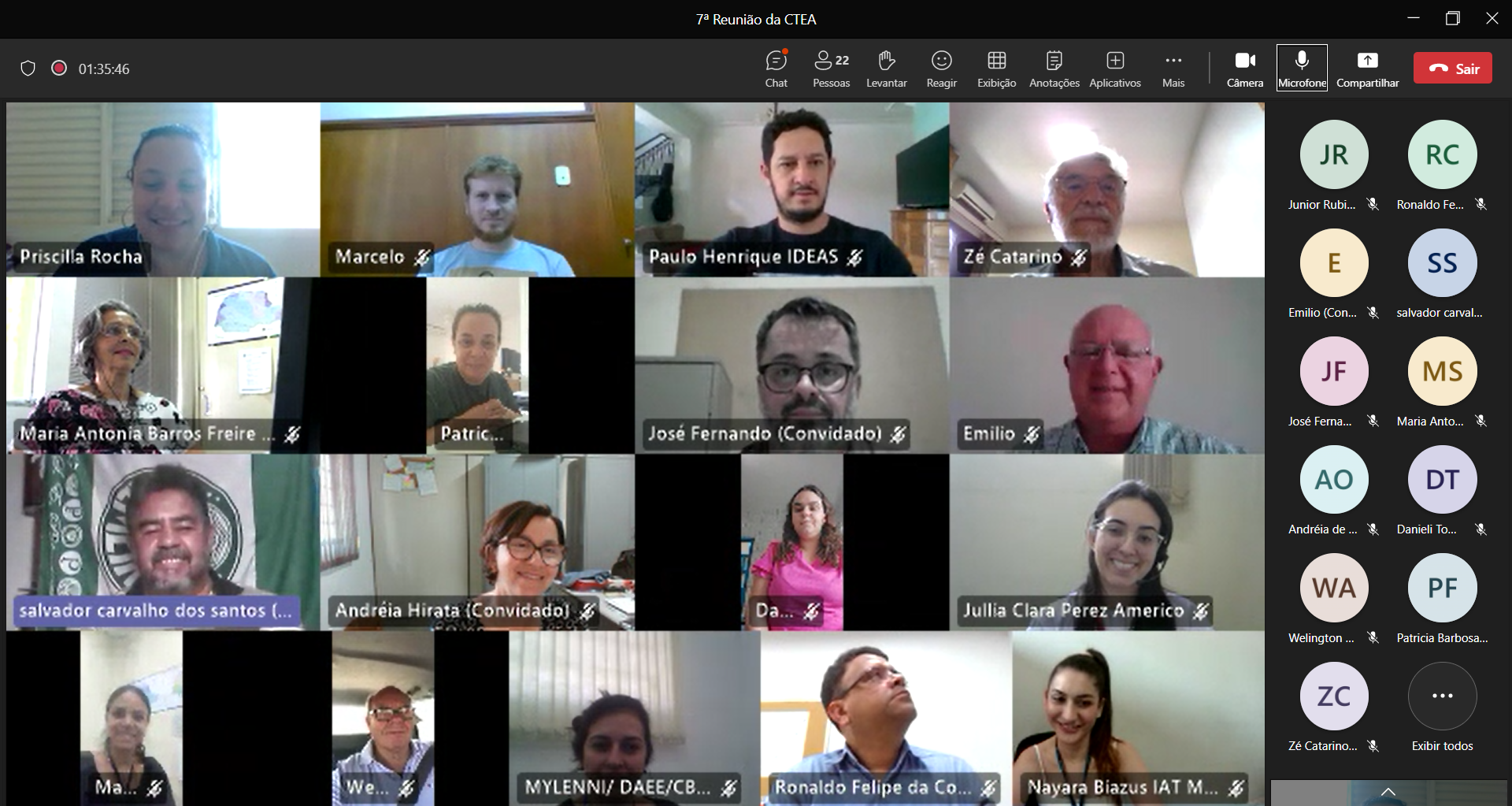This screenshot has width=1512, height=806.
Task: Select Jullia Clara Perez Americo video
Action: [x=1107, y=542]
